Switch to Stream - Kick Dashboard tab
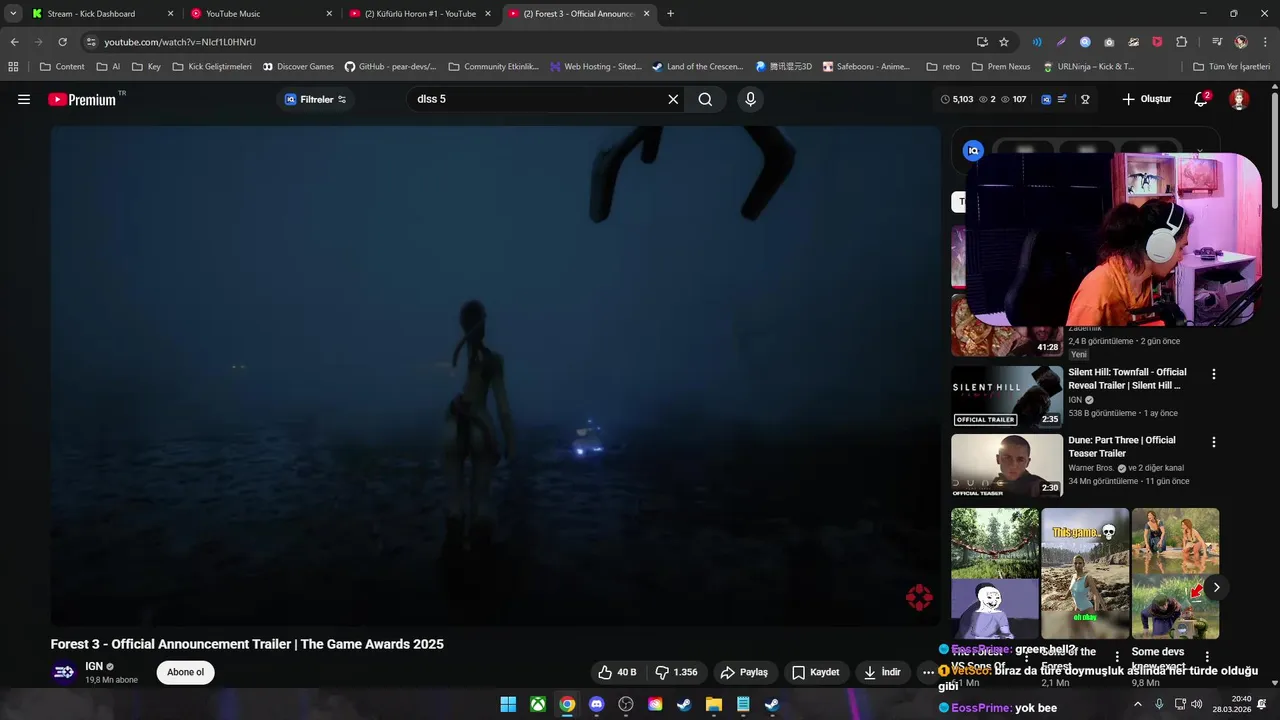The height and width of the screenshot is (720, 1280). (104, 14)
